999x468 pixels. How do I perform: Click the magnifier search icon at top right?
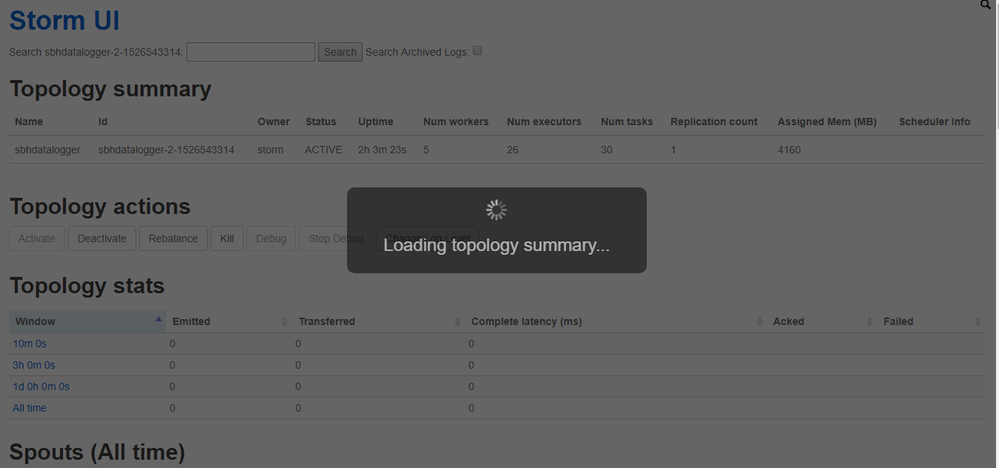pos(985,5)
